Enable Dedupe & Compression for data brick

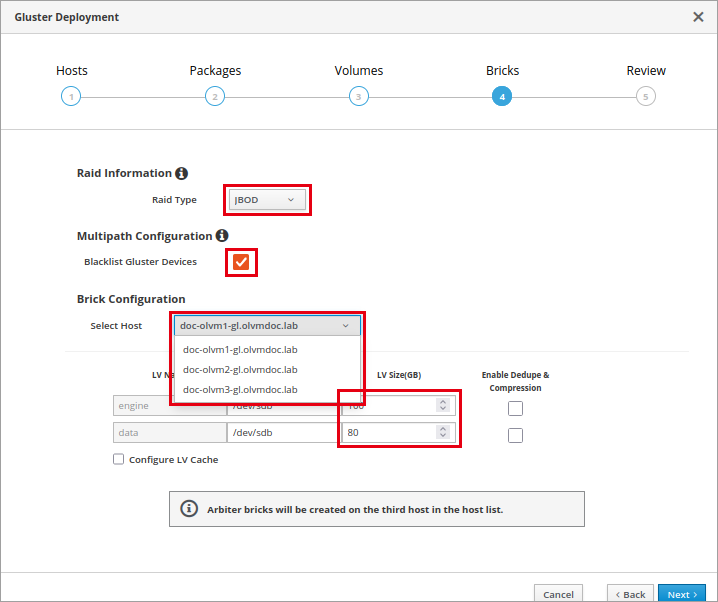tap(515, 435)
